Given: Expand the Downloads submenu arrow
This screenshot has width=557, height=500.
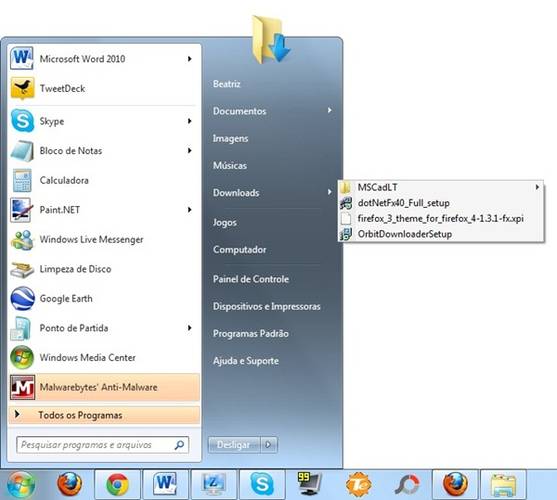Looking at the screenshot, I should (x=330, y=192).
